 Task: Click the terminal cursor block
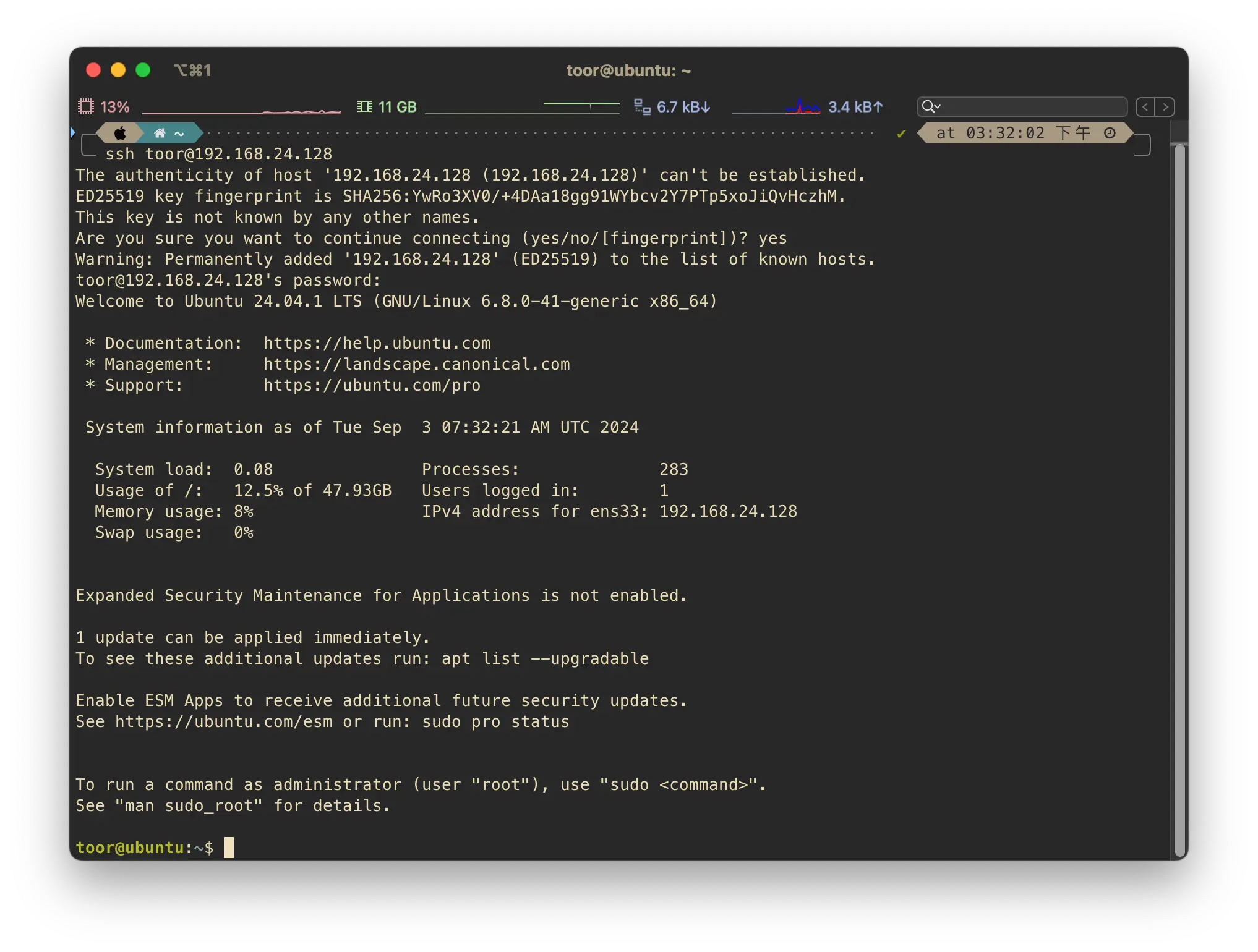pos(229,848)
